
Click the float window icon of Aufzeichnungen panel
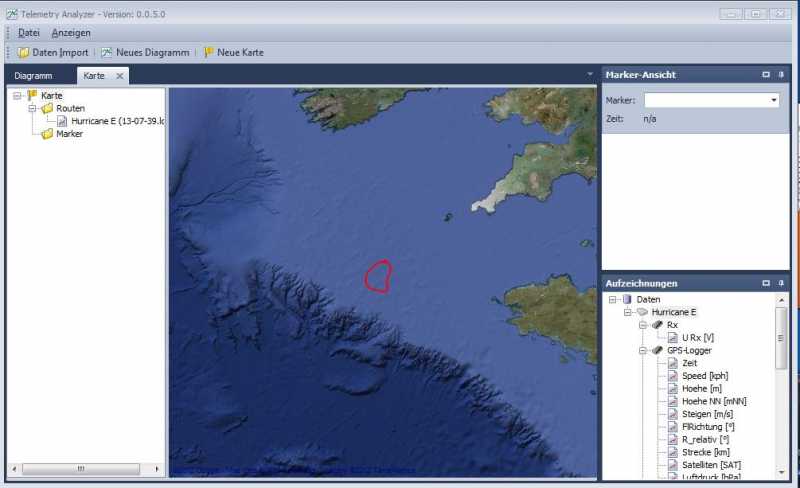[x=765, y=283]
